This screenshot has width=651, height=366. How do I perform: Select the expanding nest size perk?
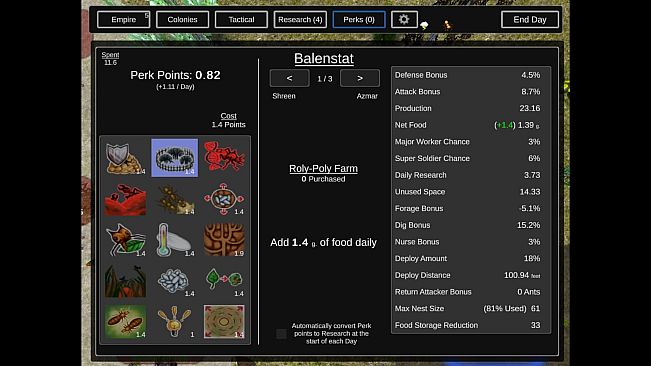click(224, 322)
